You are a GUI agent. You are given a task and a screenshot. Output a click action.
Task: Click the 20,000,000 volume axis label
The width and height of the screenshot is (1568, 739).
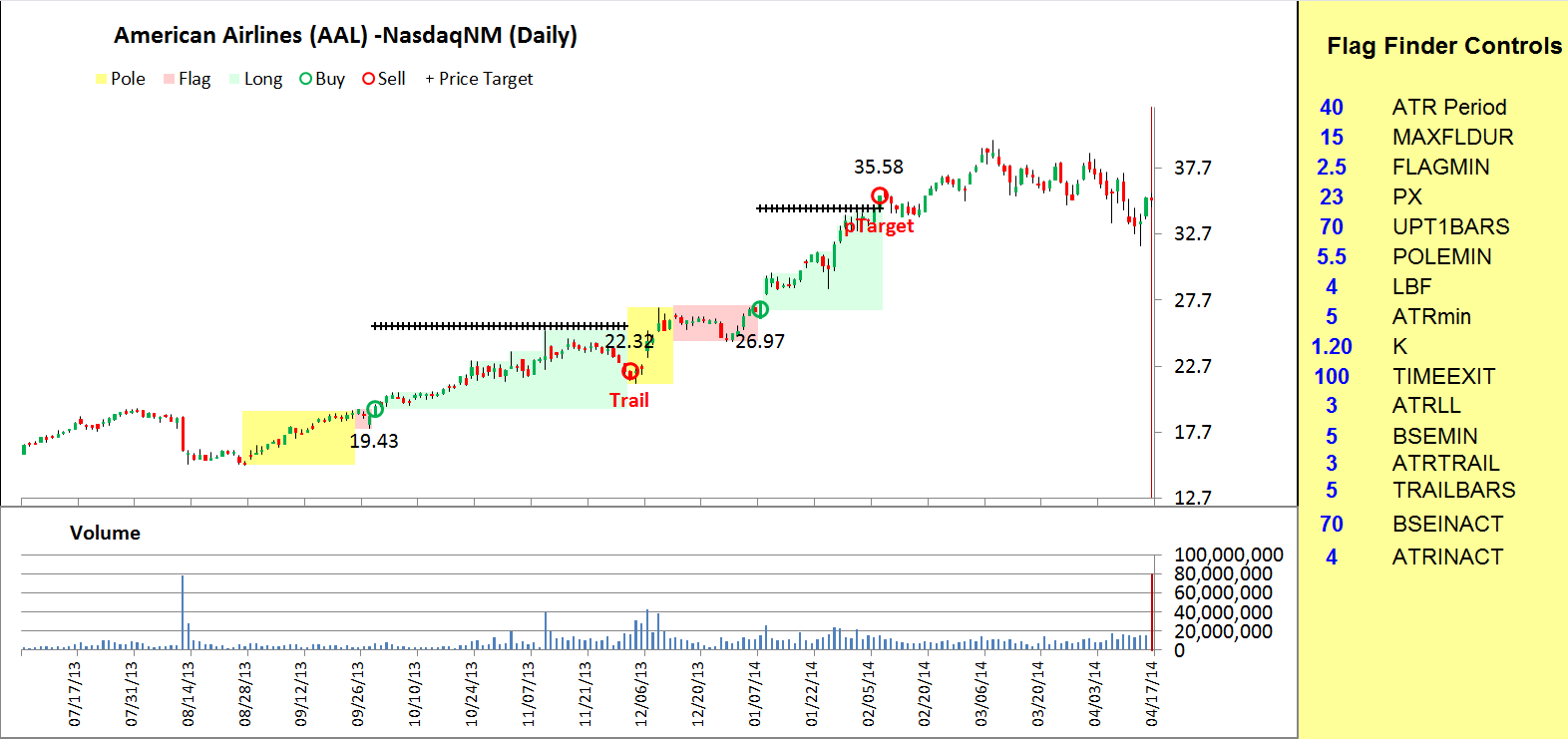tap(1224, 631)
